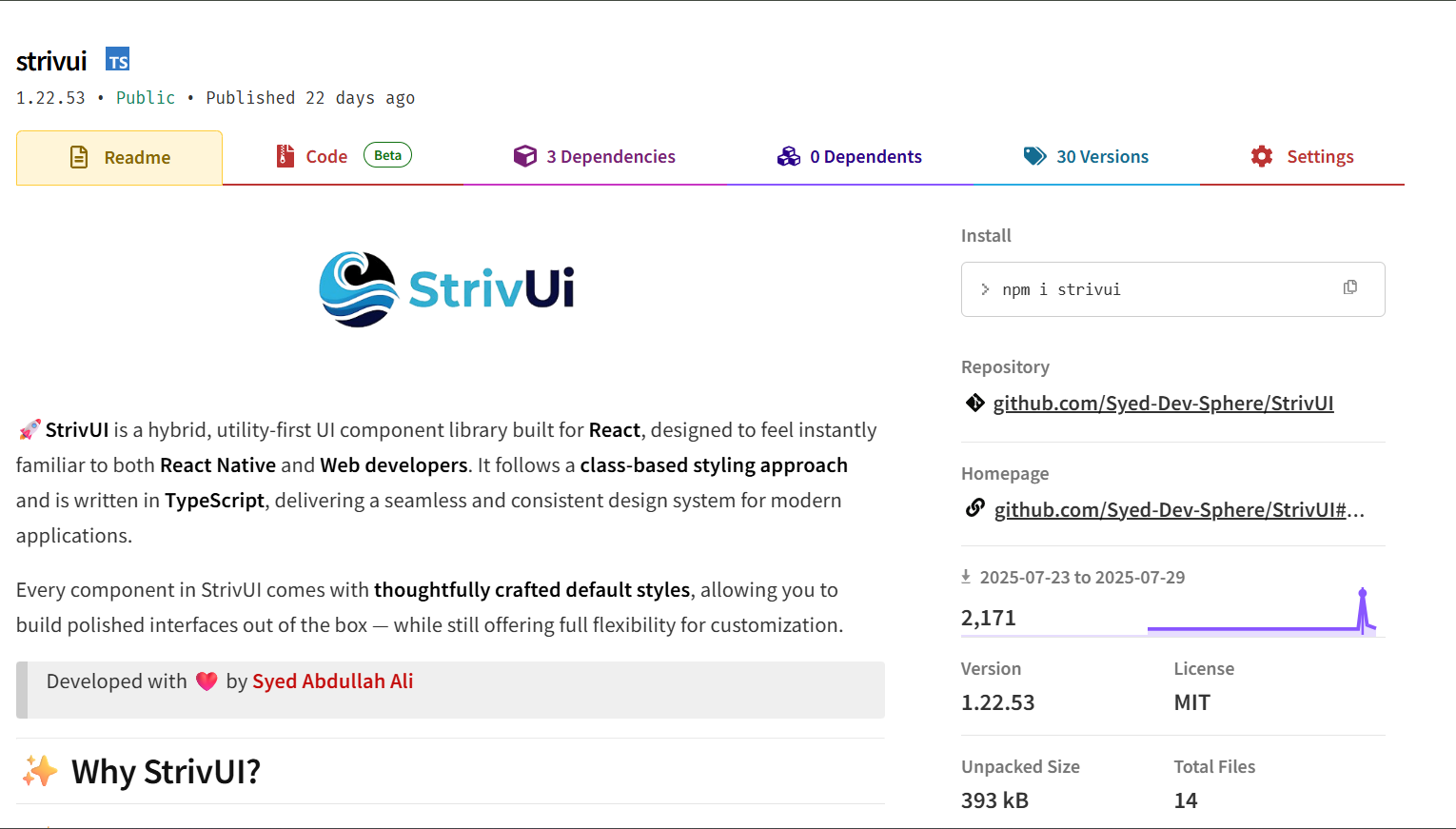Select the Settings tab label

click(x=1320, y=157)
